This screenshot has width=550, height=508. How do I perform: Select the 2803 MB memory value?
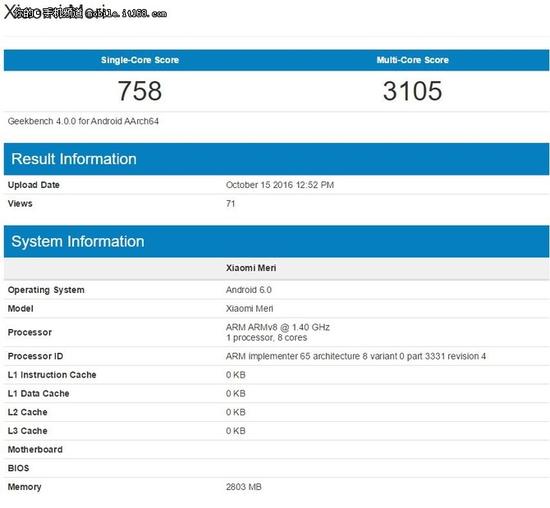click(x=243, y=487)
